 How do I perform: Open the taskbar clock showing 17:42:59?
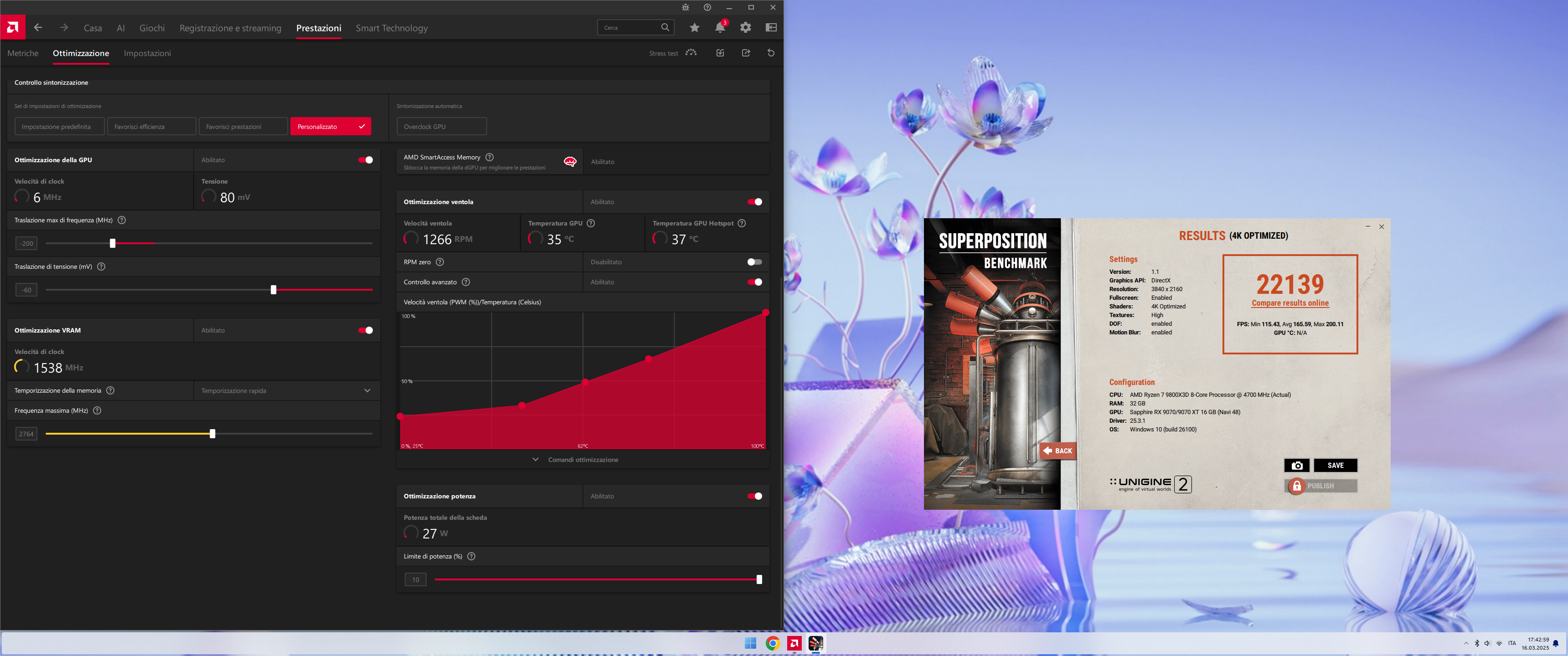tap(1535, 643)
